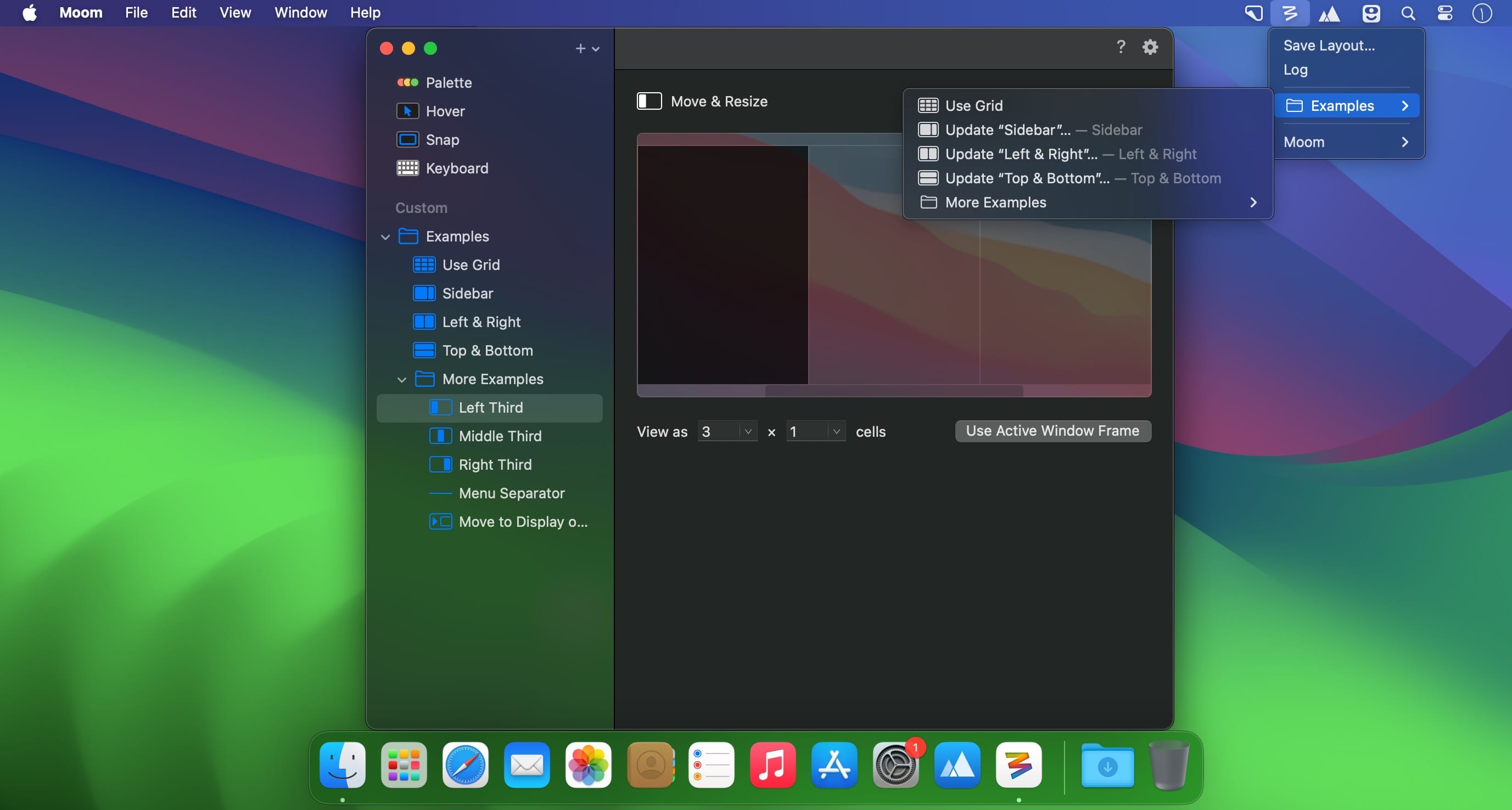Open Spotlight search in menu bar

[x=1408, y=13]
